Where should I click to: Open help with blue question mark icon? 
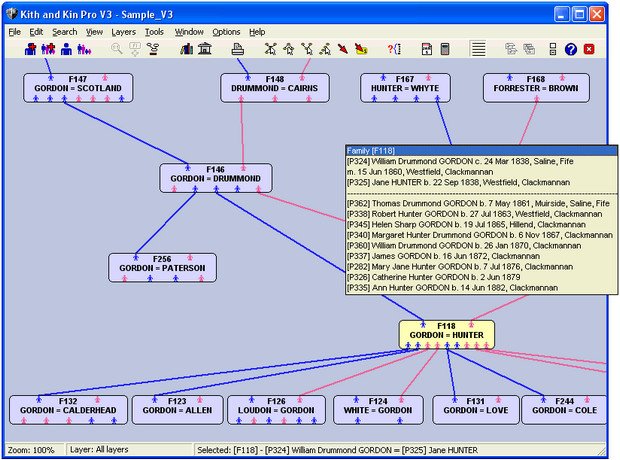pos(571,49)
